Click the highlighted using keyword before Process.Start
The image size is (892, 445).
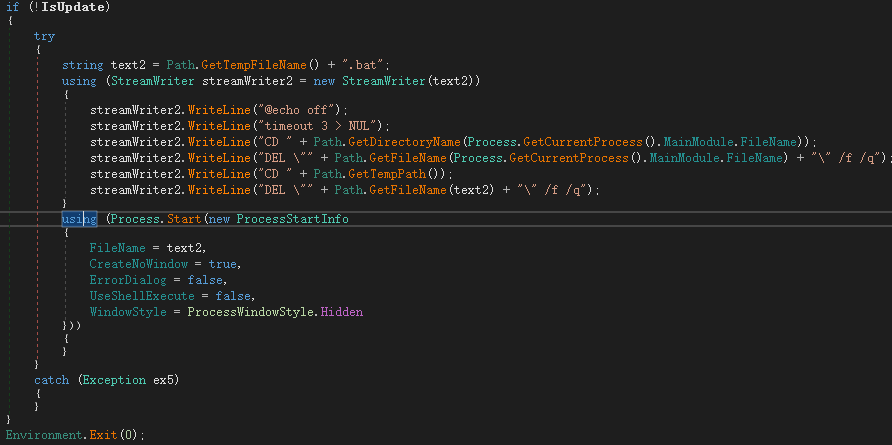79,219
